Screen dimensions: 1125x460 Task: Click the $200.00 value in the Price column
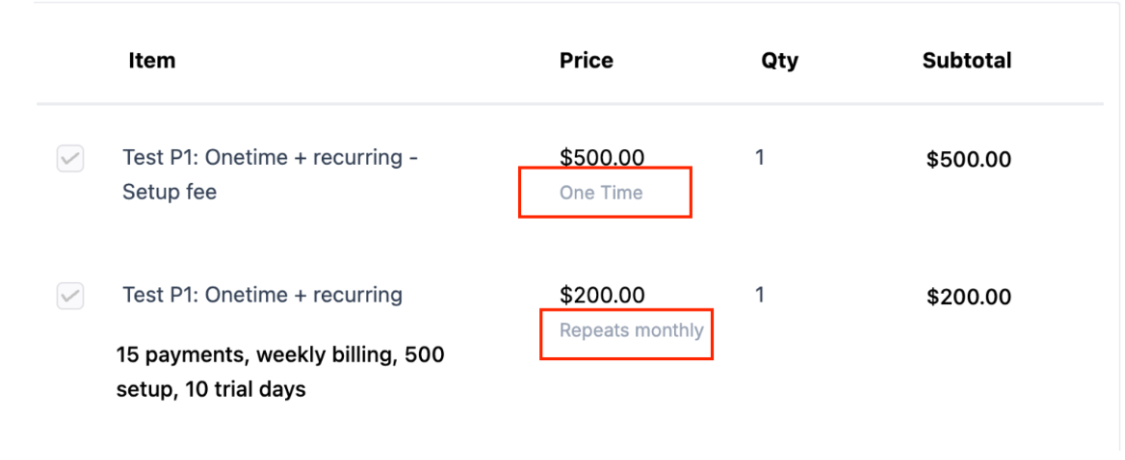[x=602, y=295]
